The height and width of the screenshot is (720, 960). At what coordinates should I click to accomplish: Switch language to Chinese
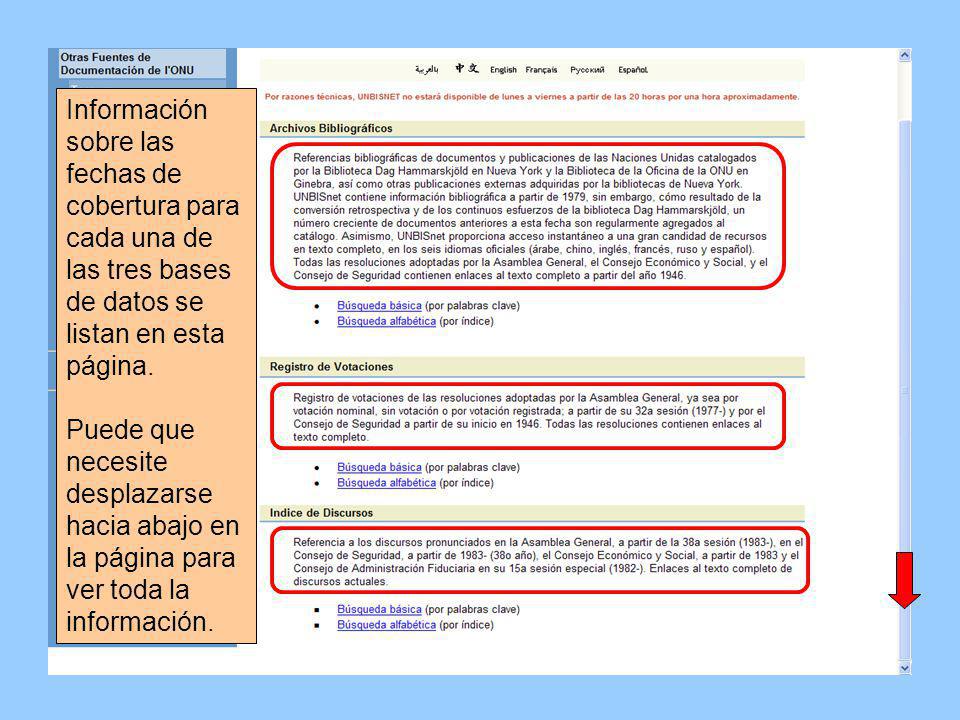click(467, 69)
